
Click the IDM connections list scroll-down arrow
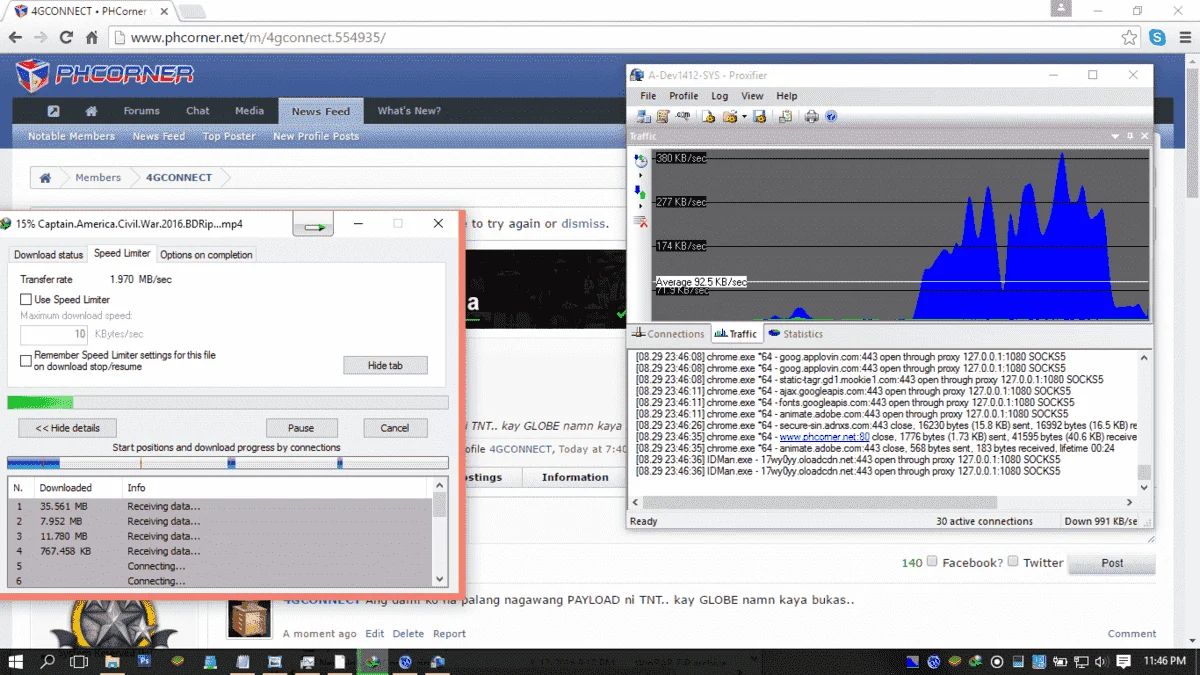point(439,579)
